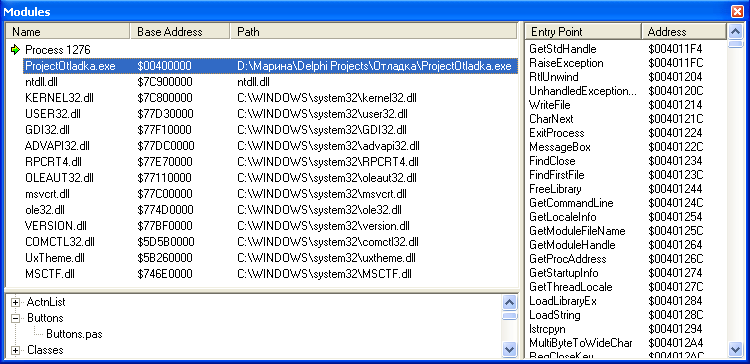Select the LoadString entry point
Screen dimensions: 750x364
point(555,315)
